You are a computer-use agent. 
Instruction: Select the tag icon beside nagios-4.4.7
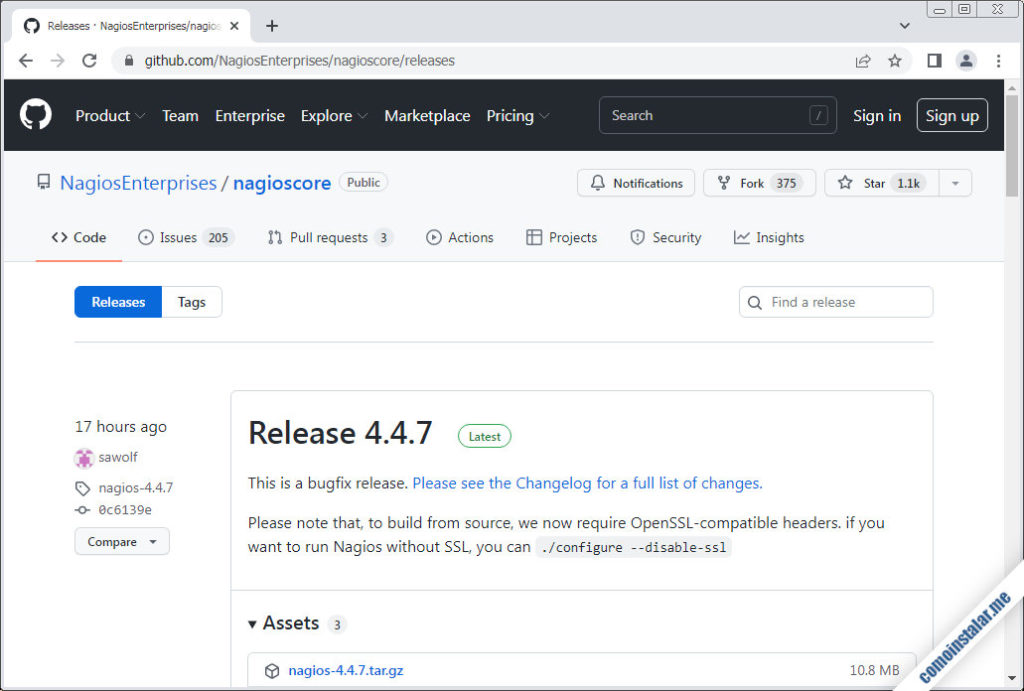click(83, 487)
